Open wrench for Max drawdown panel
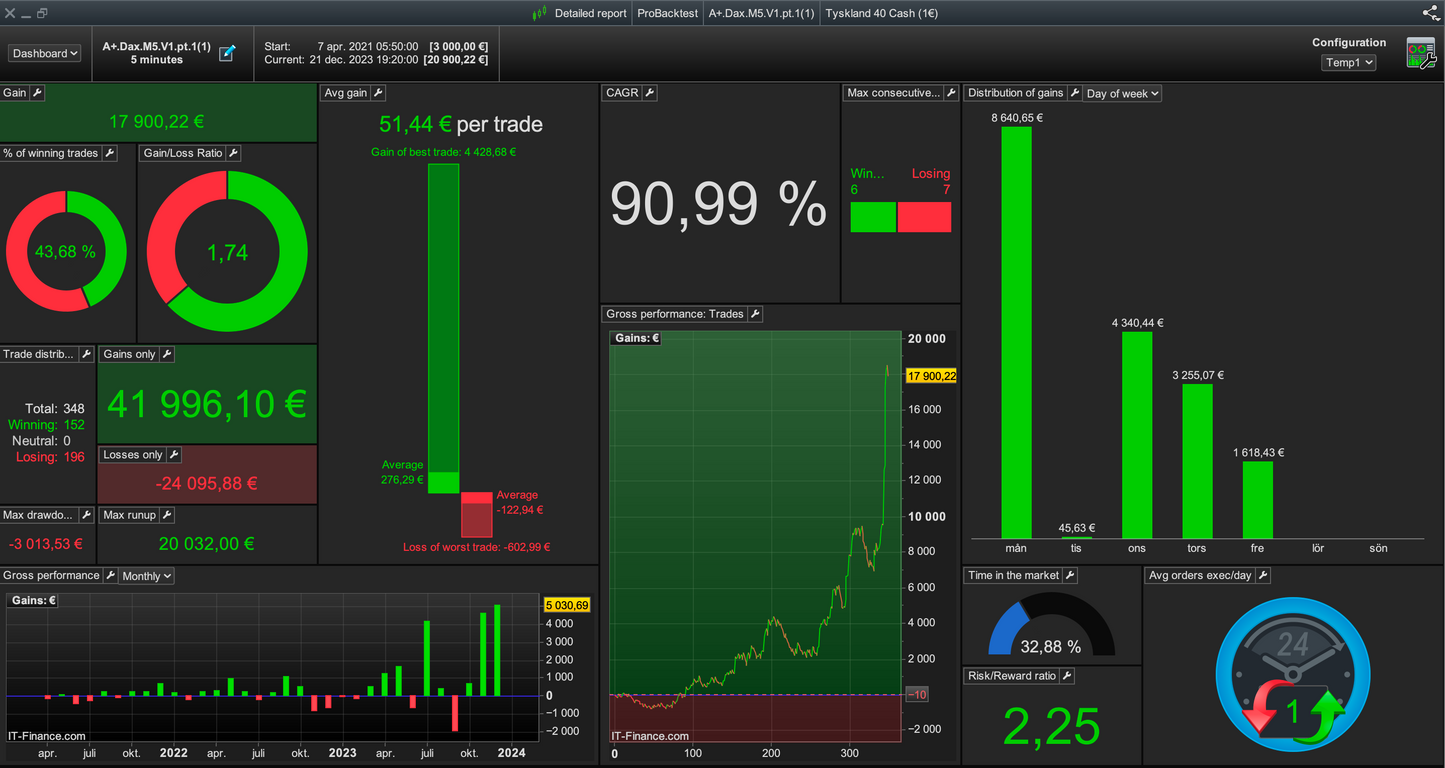 click(87, 515)
